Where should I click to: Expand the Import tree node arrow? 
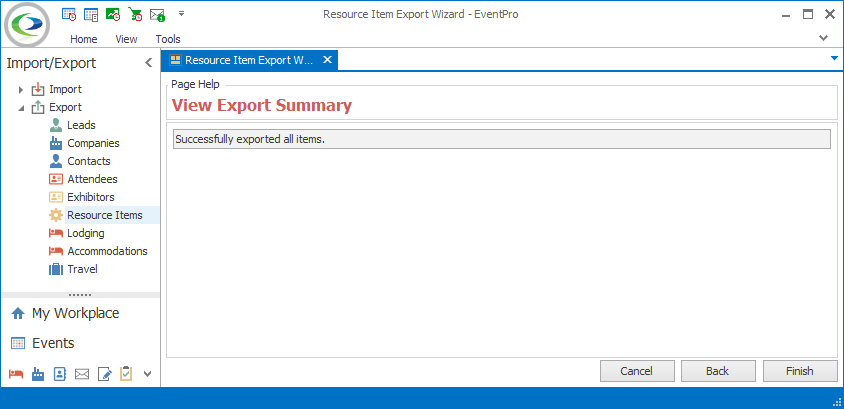click(x=21, y=89)
